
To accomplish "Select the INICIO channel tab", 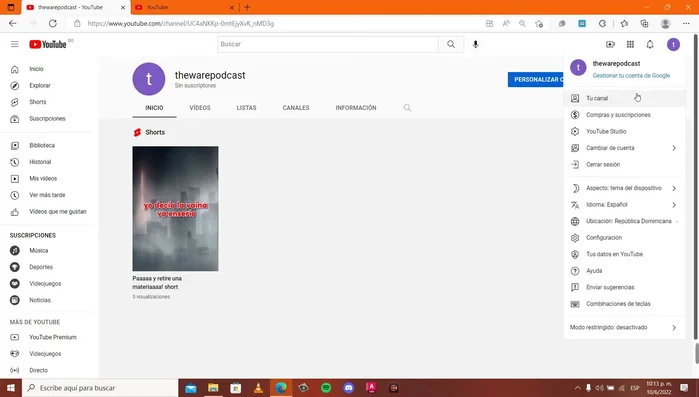I will [154, 108].
